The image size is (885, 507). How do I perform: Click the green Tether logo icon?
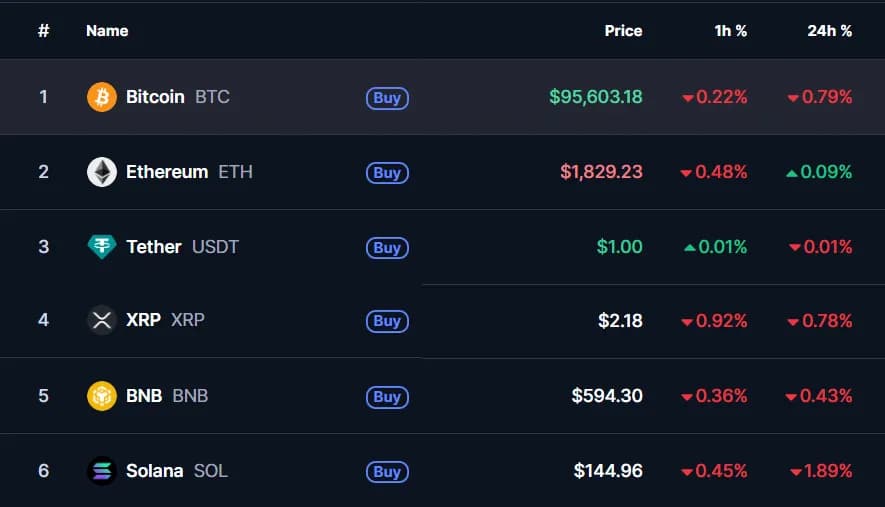pos(102,247)
